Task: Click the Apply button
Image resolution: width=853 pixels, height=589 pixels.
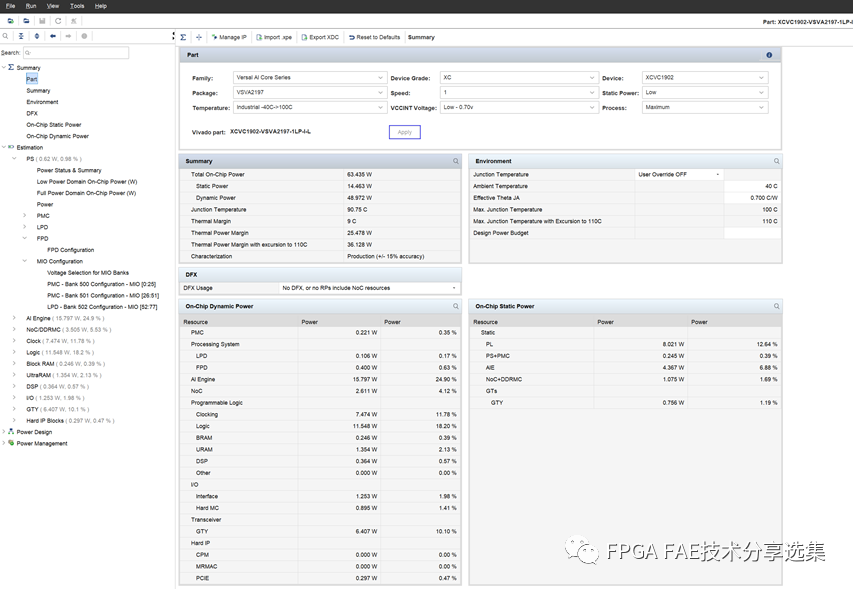Action: 404,132
